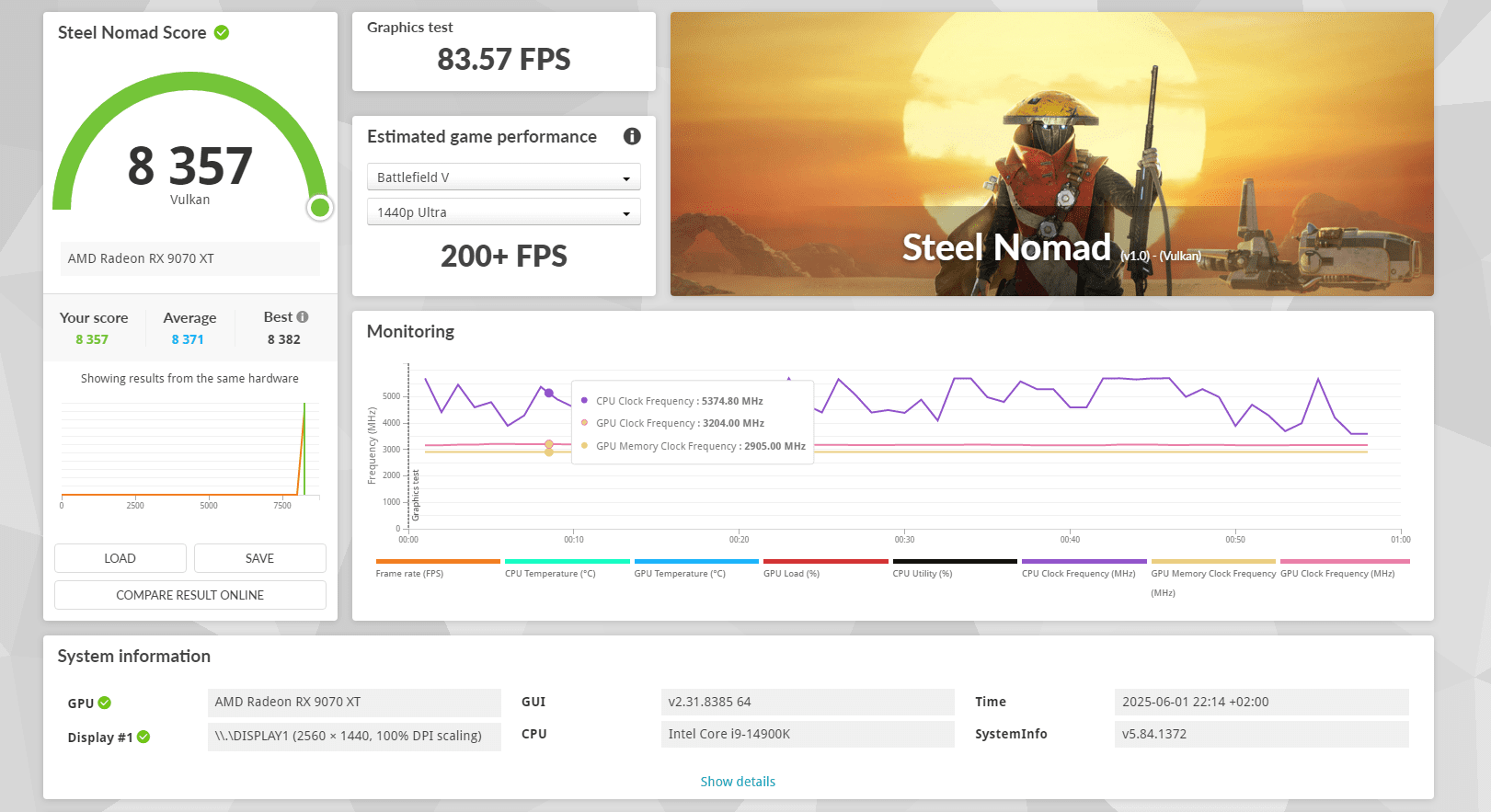Click the System information heading
1491x812 pixels.
(134, 656)
